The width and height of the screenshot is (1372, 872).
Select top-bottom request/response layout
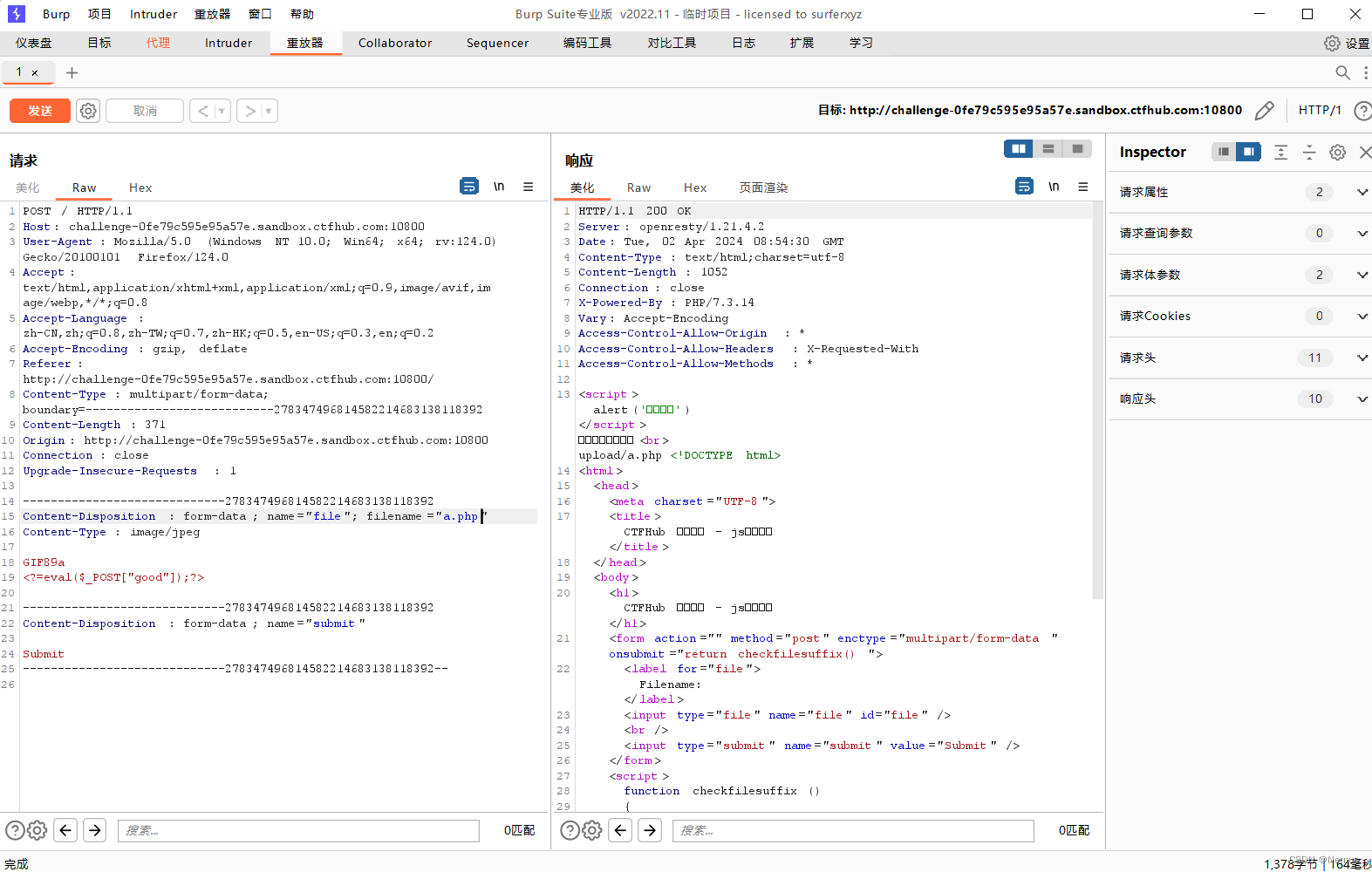click(1048, 149)
